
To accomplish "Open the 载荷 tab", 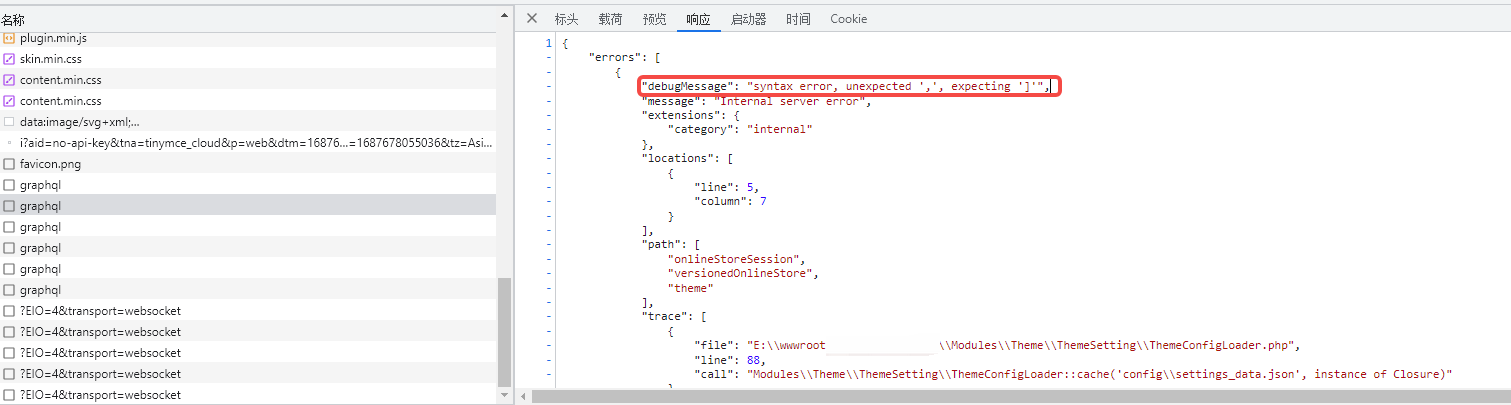I will point(610,19).
